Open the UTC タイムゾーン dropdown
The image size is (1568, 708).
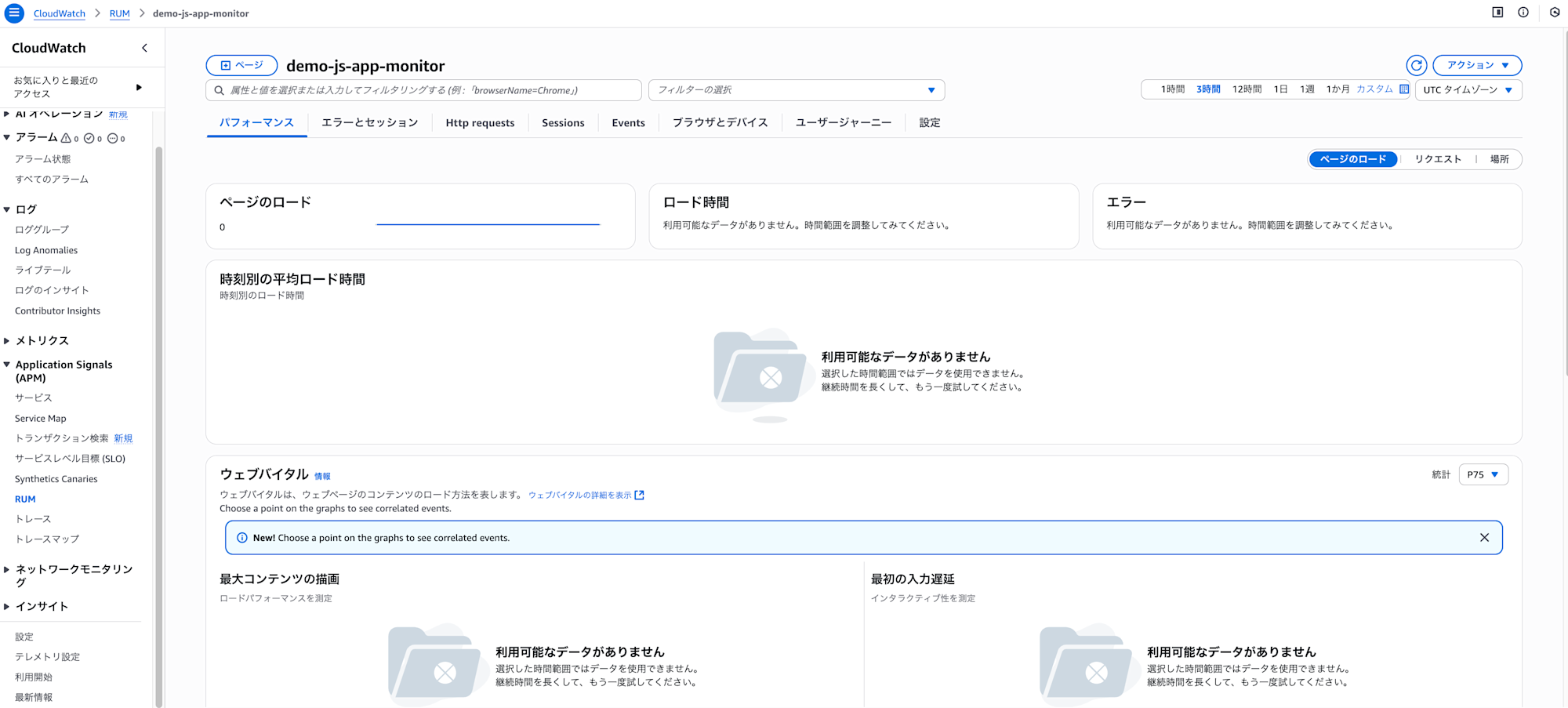[1468, 90]
